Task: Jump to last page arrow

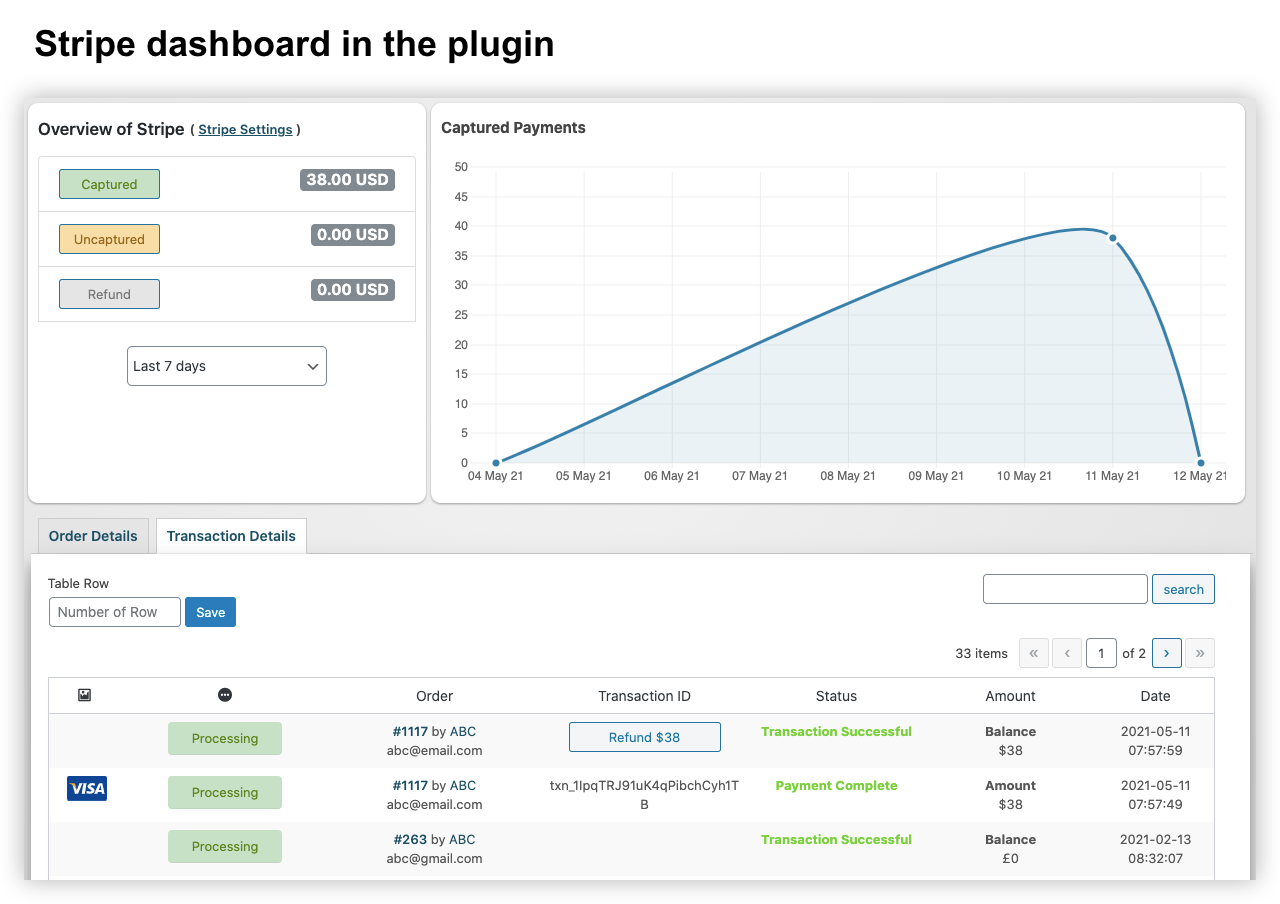Action: pyautogui.click(x=1200, y=653)
